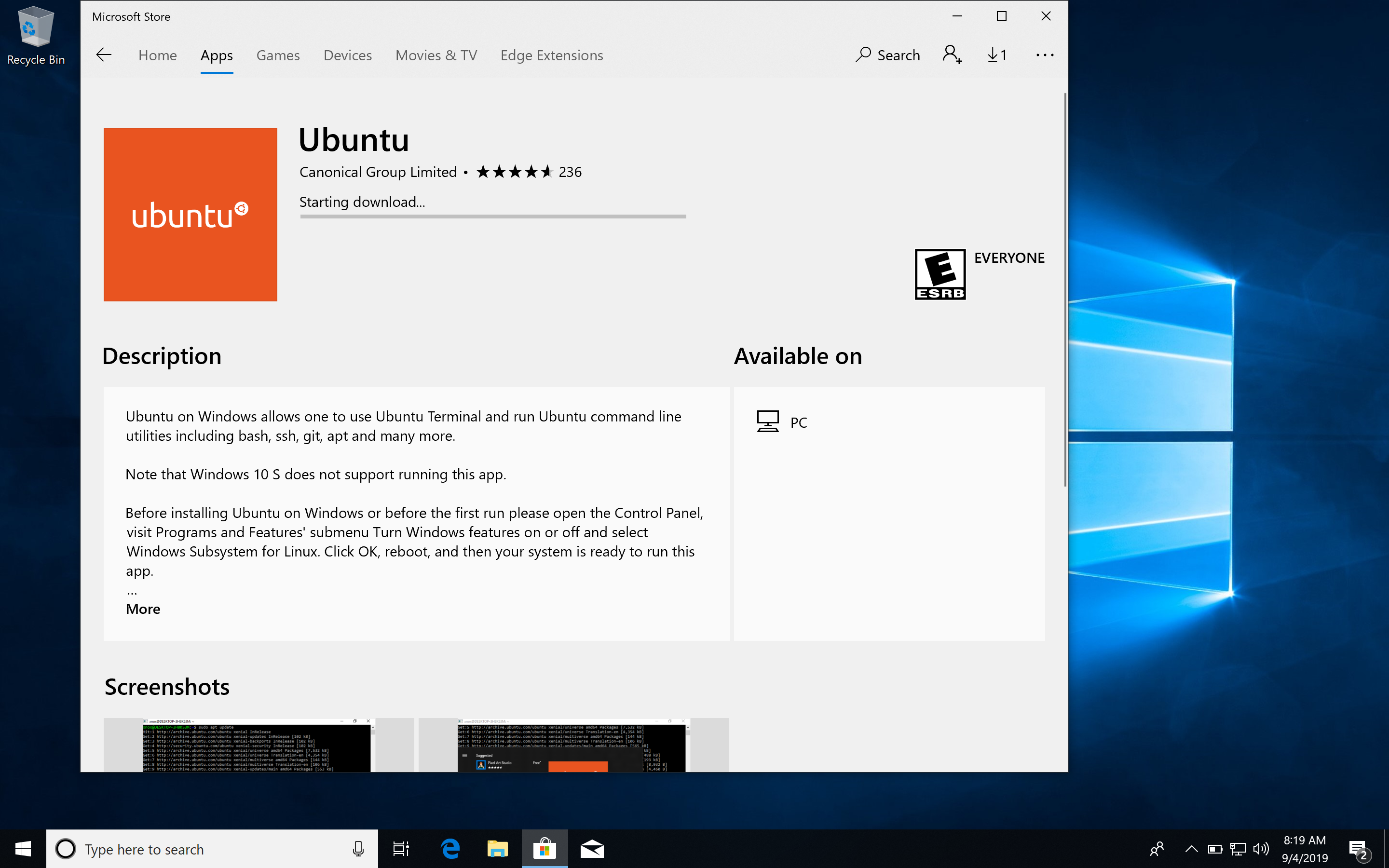Screen dimensions: 1389x868
Task: Open the See more ellipsis menu
Action: pyautogui.click(x=1045, y=55)
